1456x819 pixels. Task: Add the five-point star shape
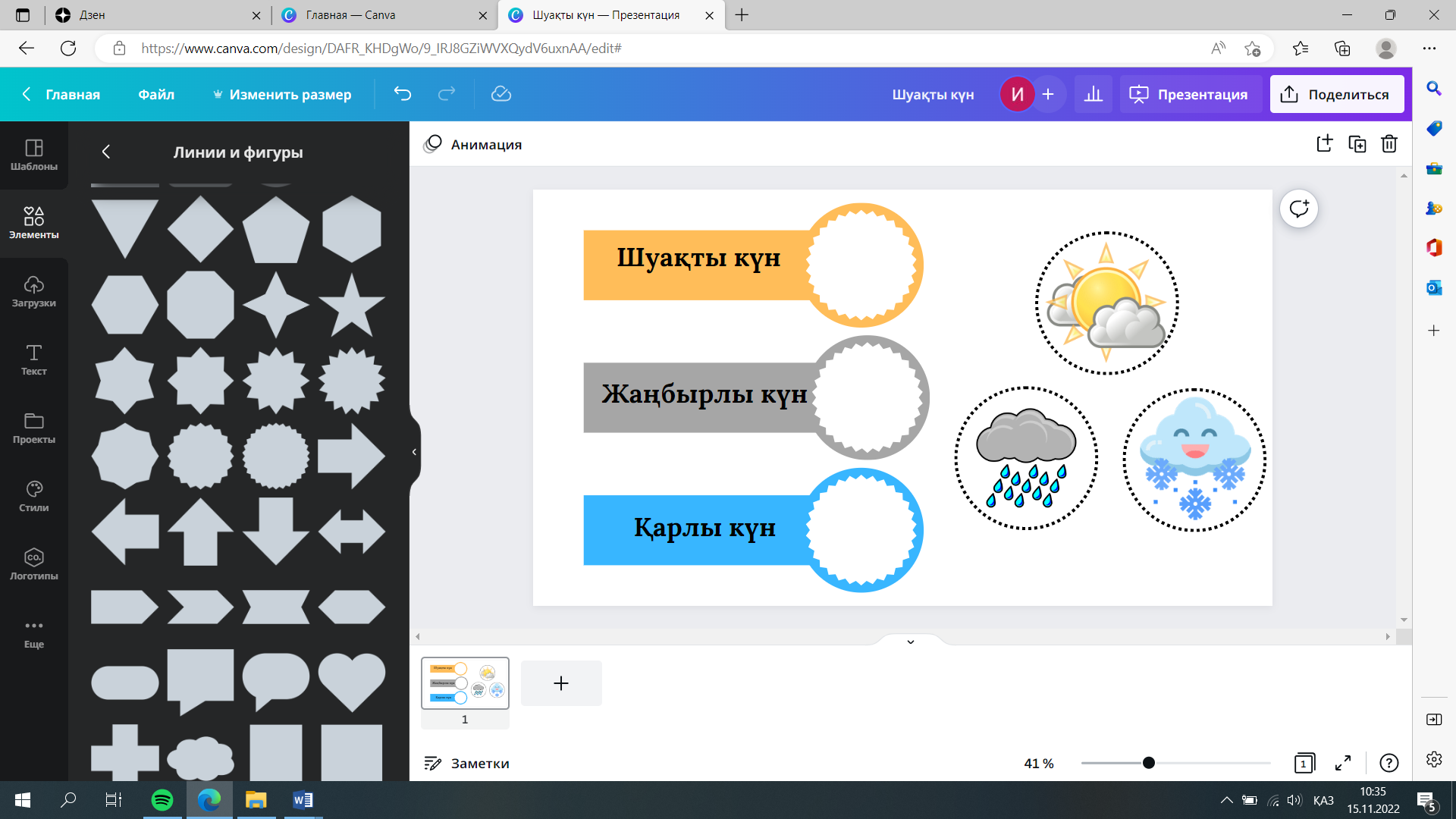(x=351, y=305)
